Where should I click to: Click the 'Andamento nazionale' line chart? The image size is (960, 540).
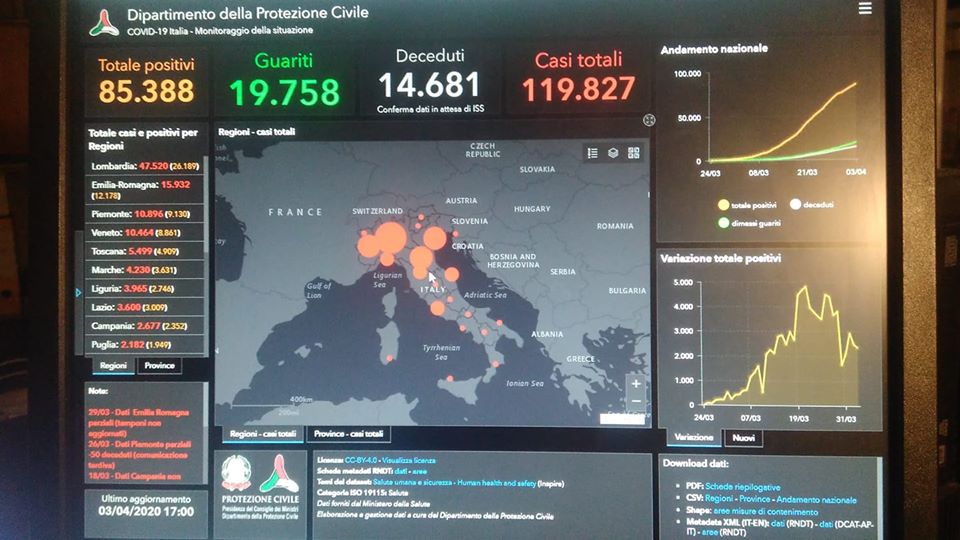click(x=782, y=120)
